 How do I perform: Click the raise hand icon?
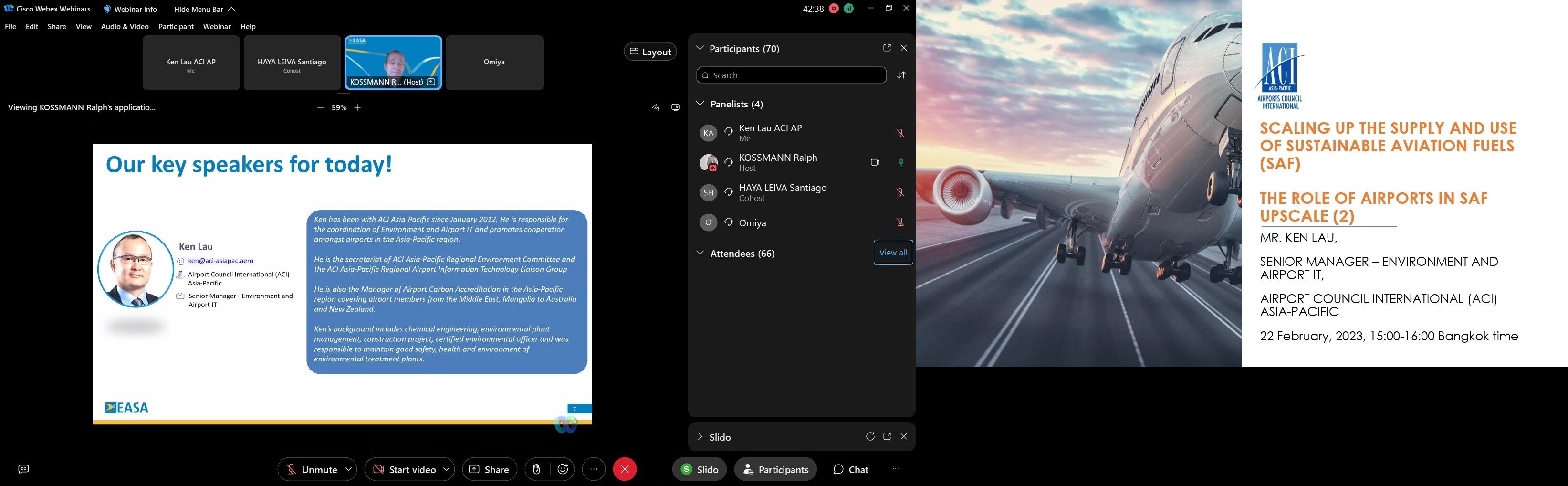point(536,469)
